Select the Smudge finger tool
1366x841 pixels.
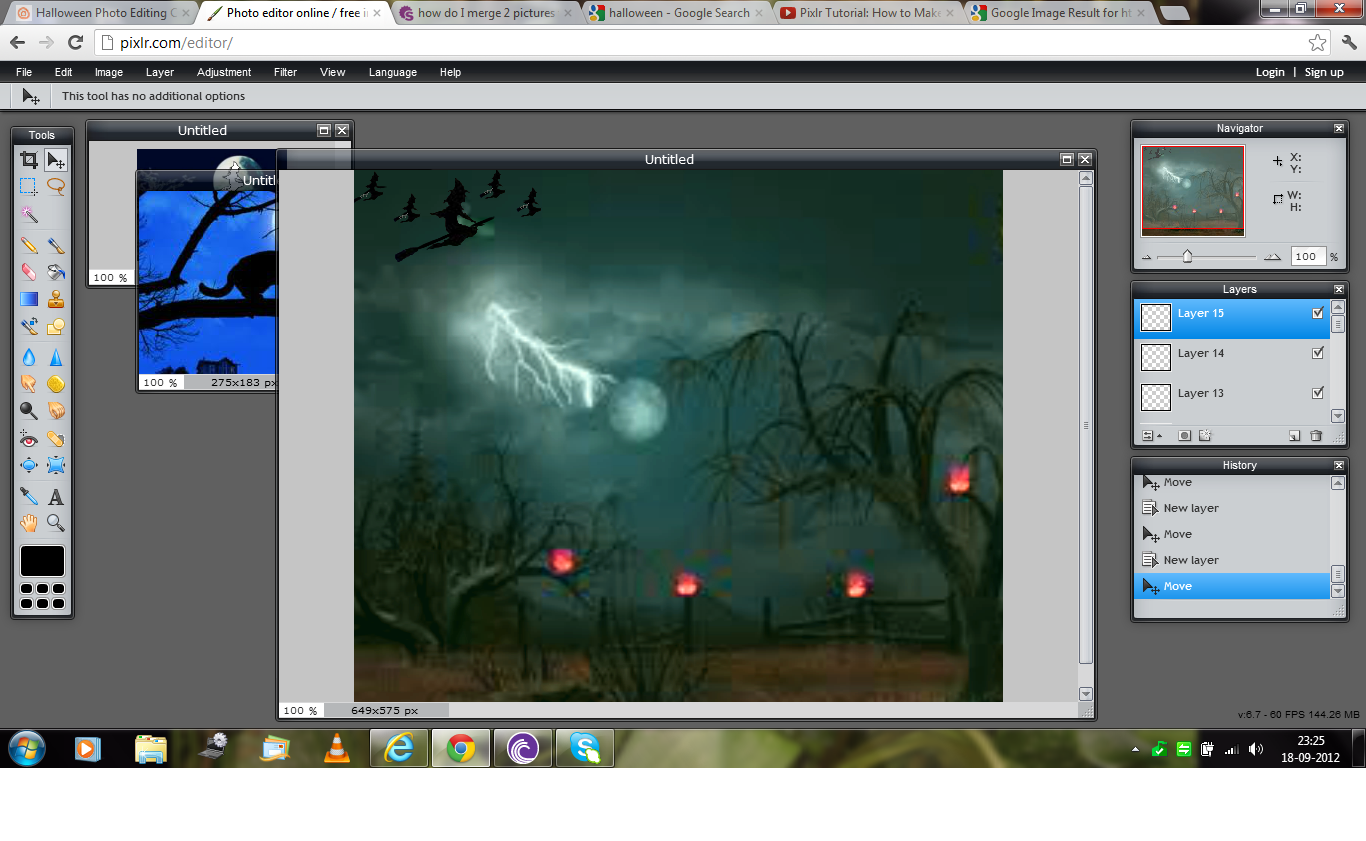tap(29, 384)
